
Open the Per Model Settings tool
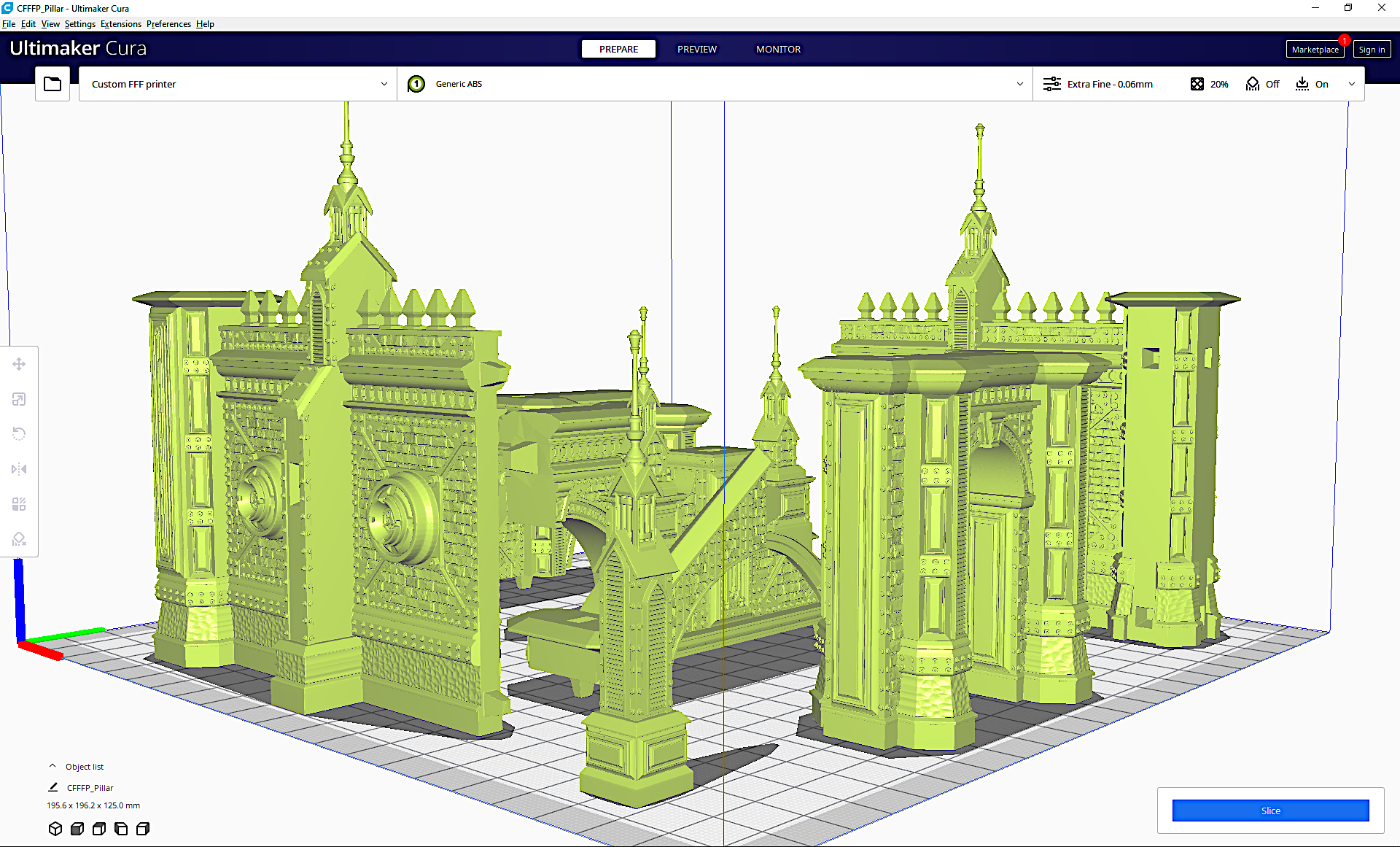pyautogui.click(x=19, y=503)
